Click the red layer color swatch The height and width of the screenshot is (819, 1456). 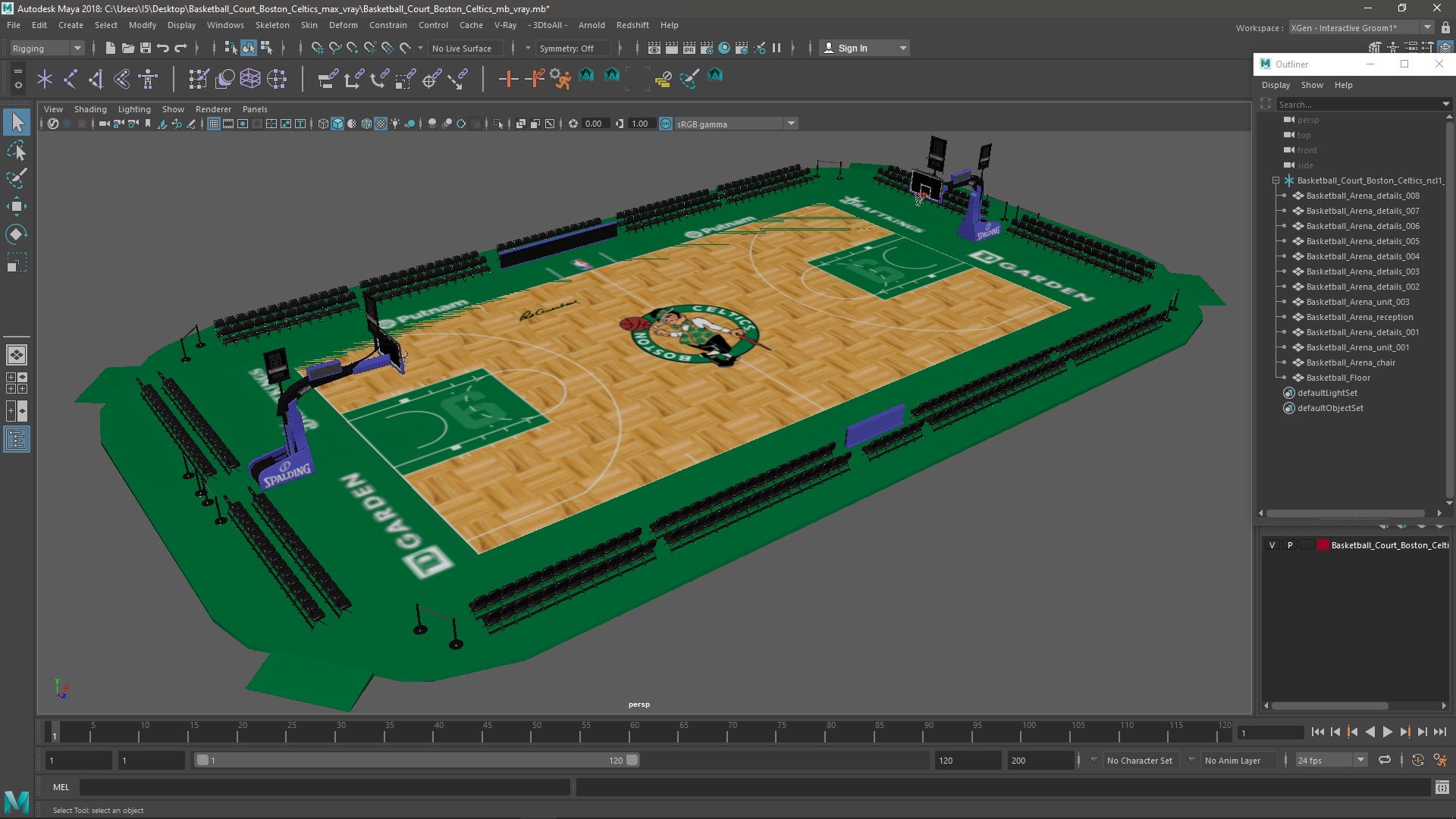click(x=1323, y=544)
